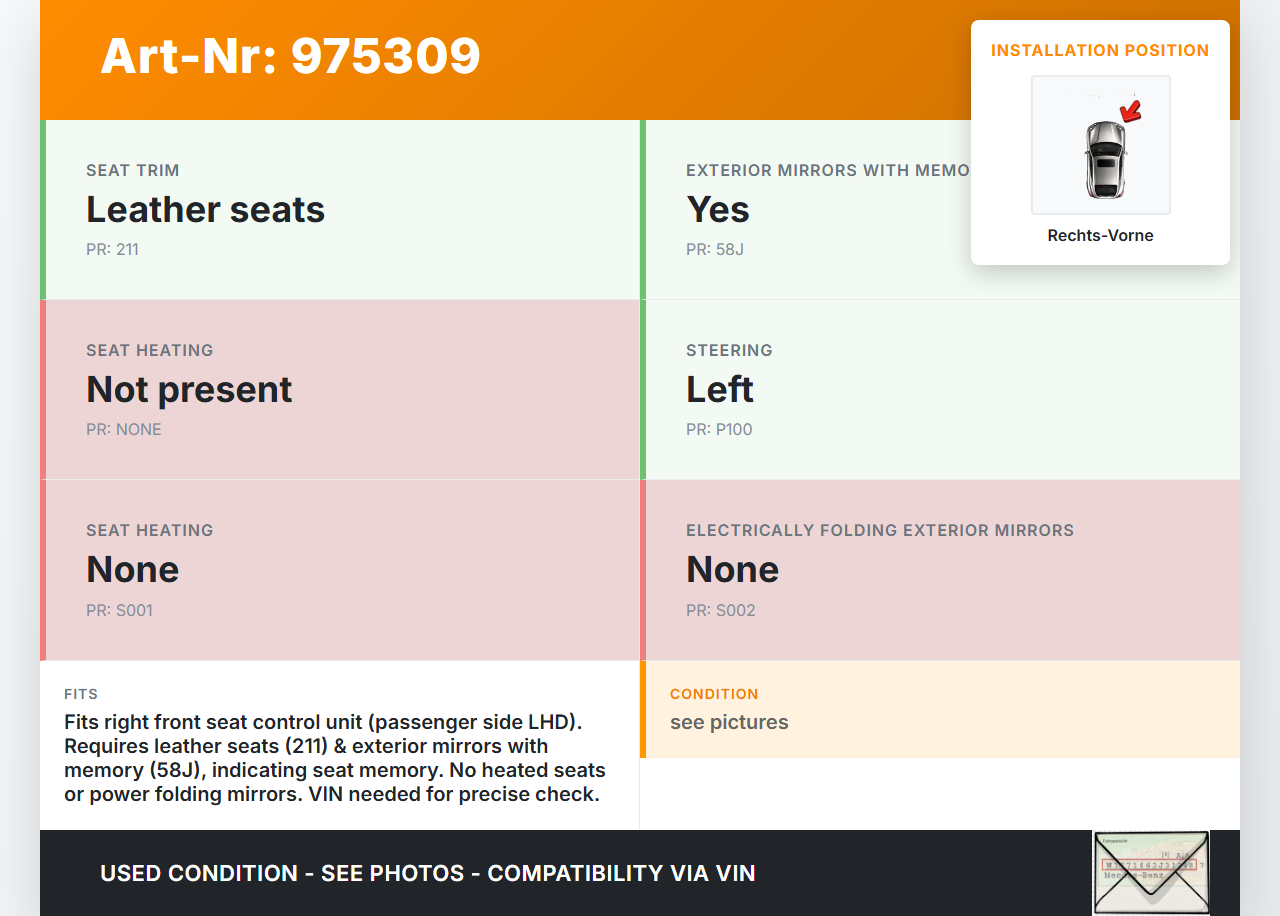Click the Used Condition footer banner text
The image size is (1280, 916).
point(427,873)
